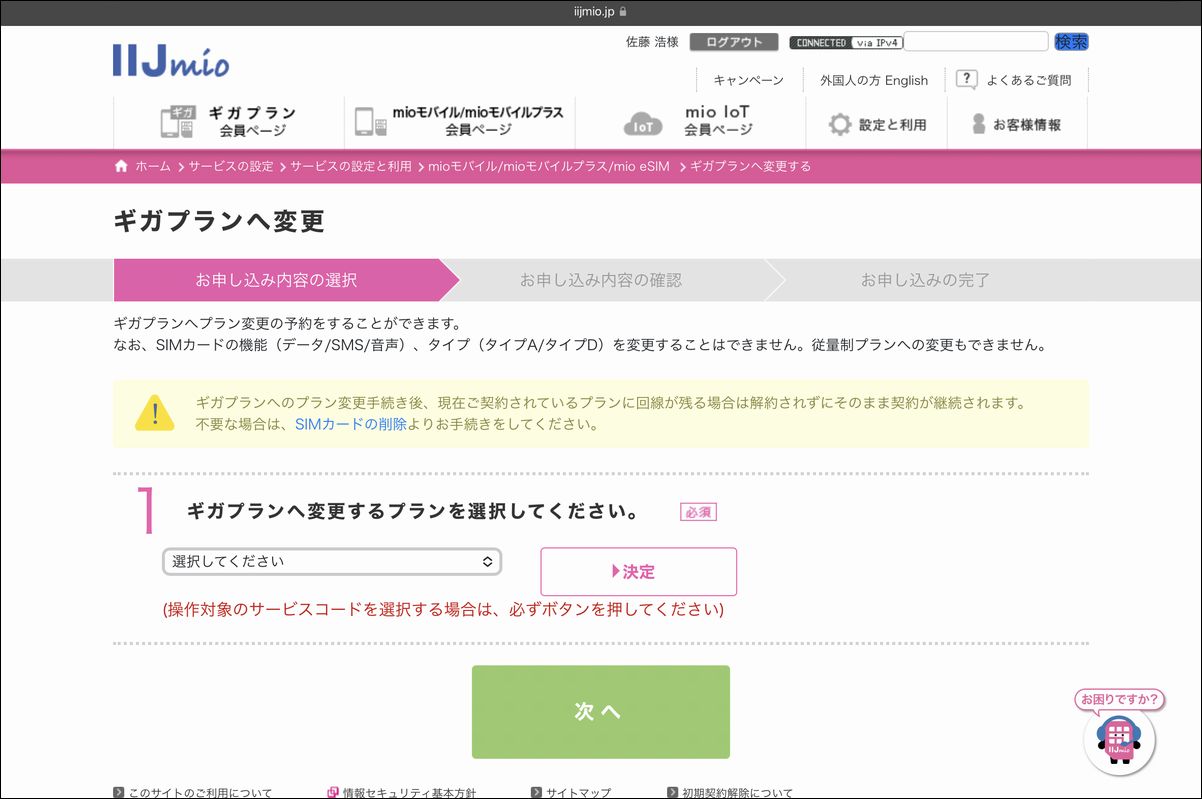Open 外国人の方 English link
The width and height of the screenshot is (1202, 799).
874,80
